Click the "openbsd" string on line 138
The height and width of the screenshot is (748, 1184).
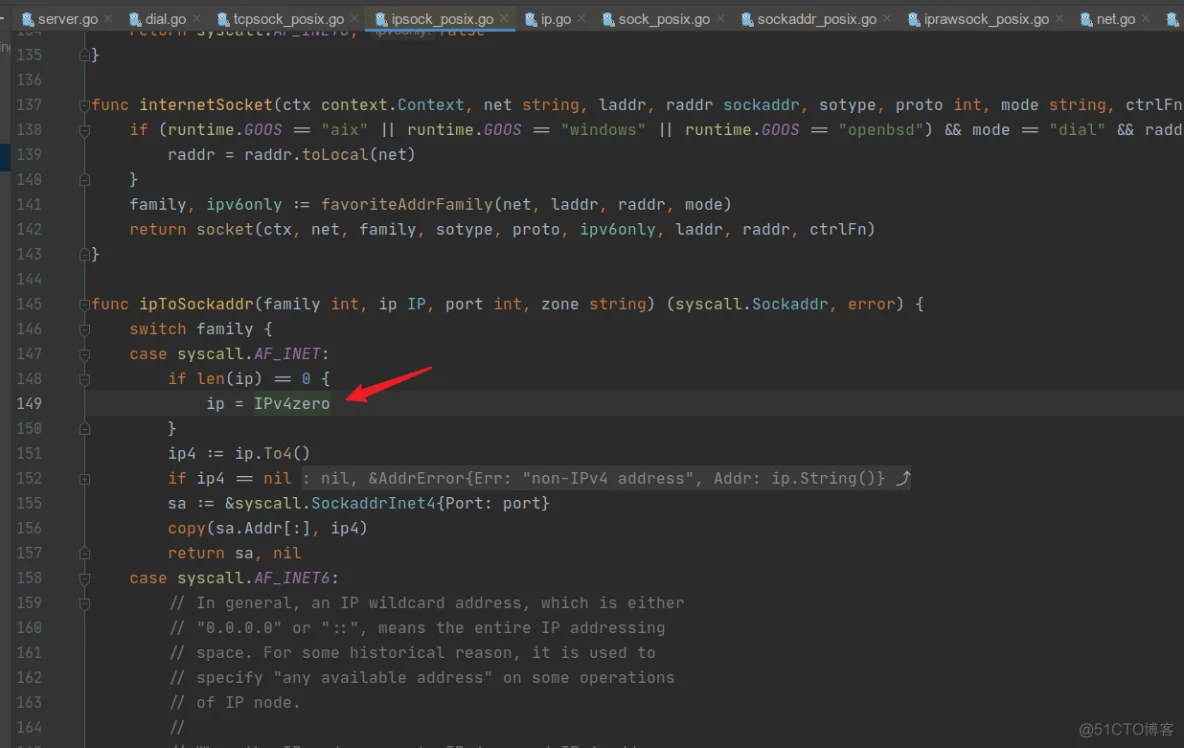tap(880, 130)
